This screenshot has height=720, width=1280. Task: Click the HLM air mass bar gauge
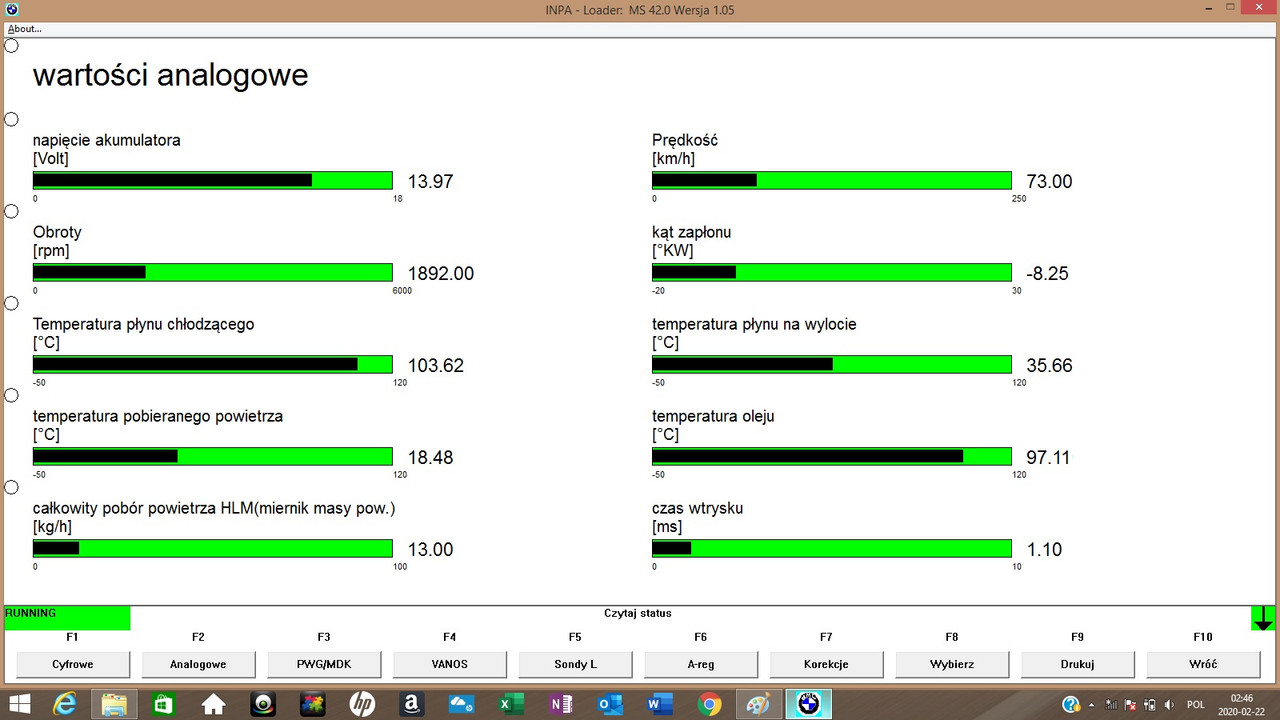click(213, 549)
